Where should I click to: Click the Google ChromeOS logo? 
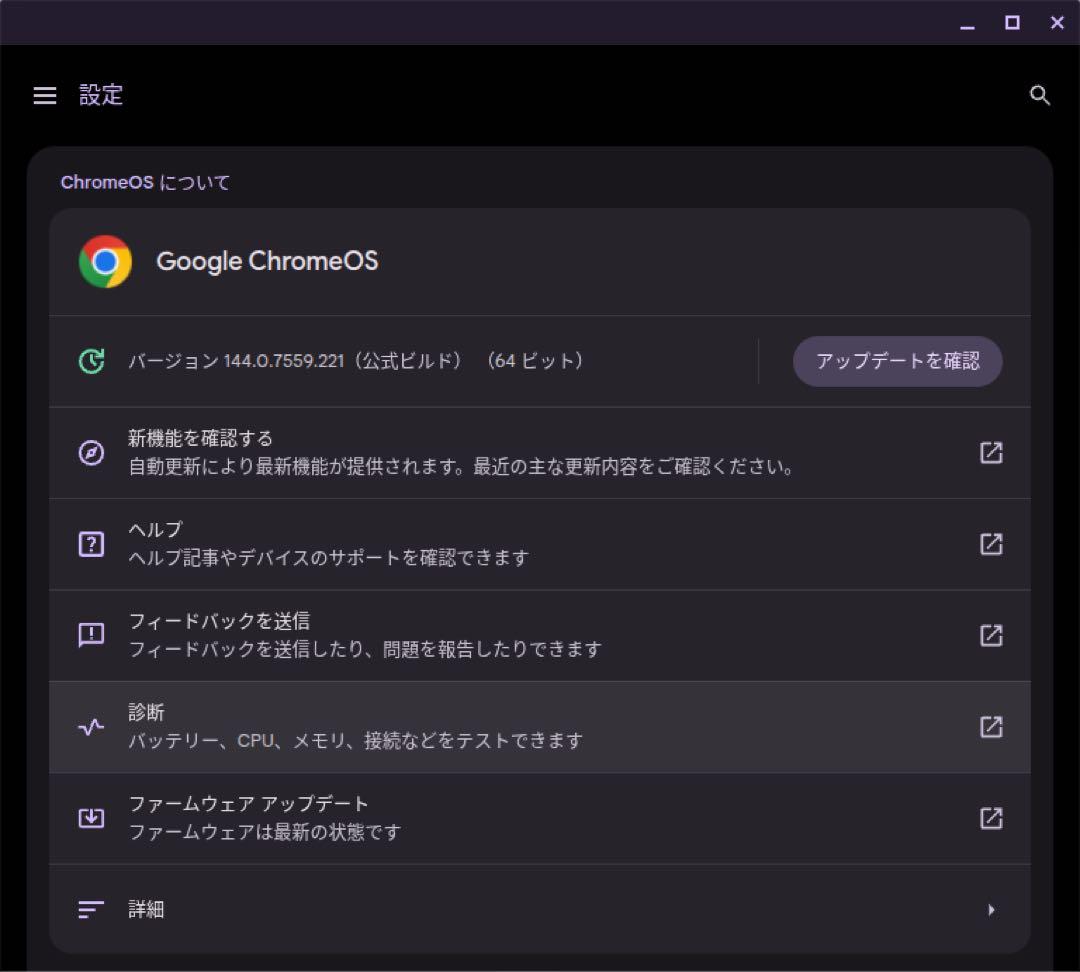(x=104, y=261)
